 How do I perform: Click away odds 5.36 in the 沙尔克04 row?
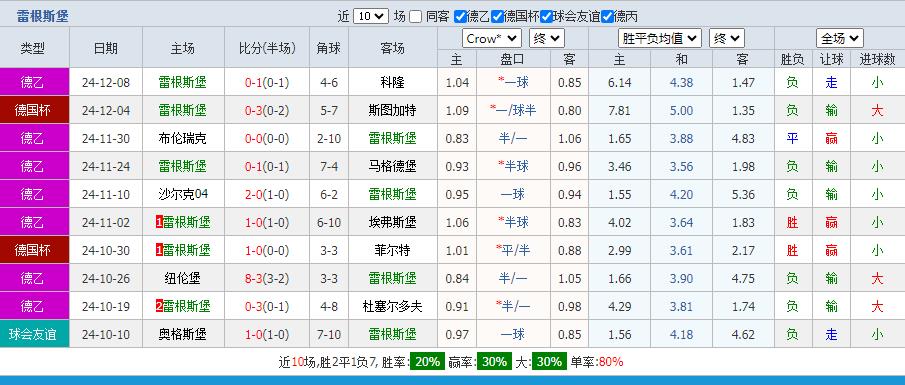coord(743,194)
